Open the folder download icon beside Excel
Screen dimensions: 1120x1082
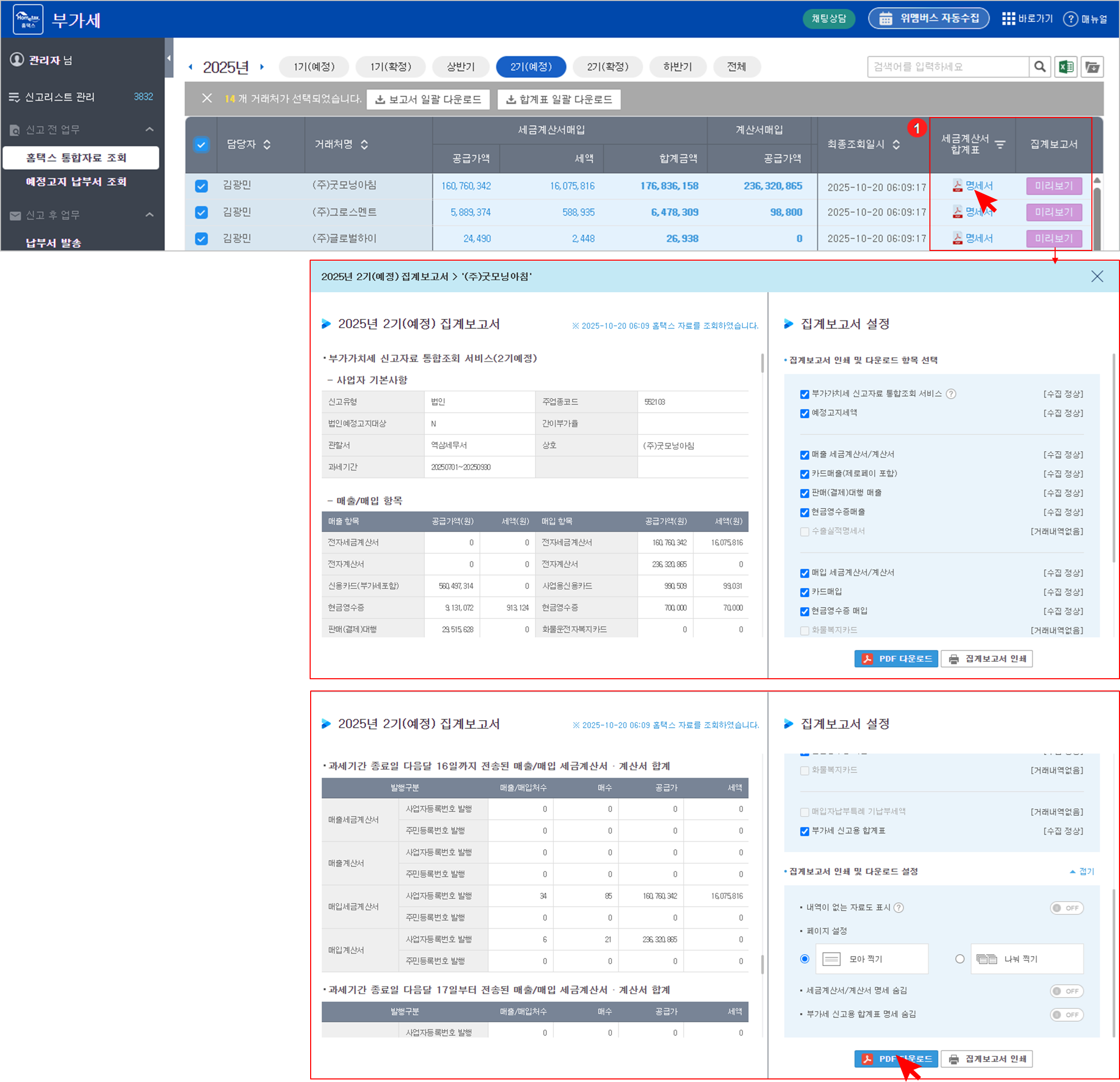point(1092,67)
